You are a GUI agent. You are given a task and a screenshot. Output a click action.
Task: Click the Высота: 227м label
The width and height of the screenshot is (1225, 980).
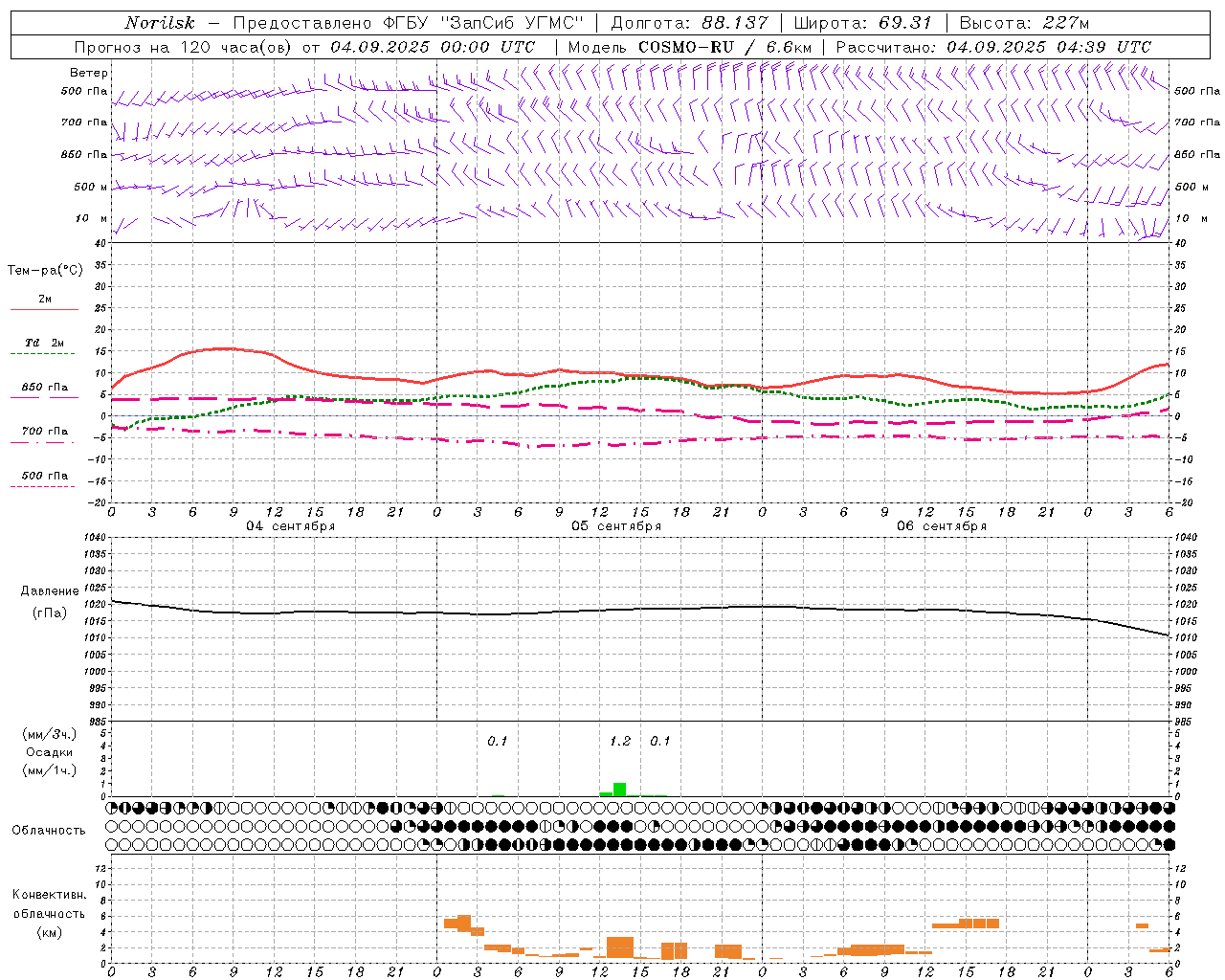pyautogui.click(x=1023, y=23)
